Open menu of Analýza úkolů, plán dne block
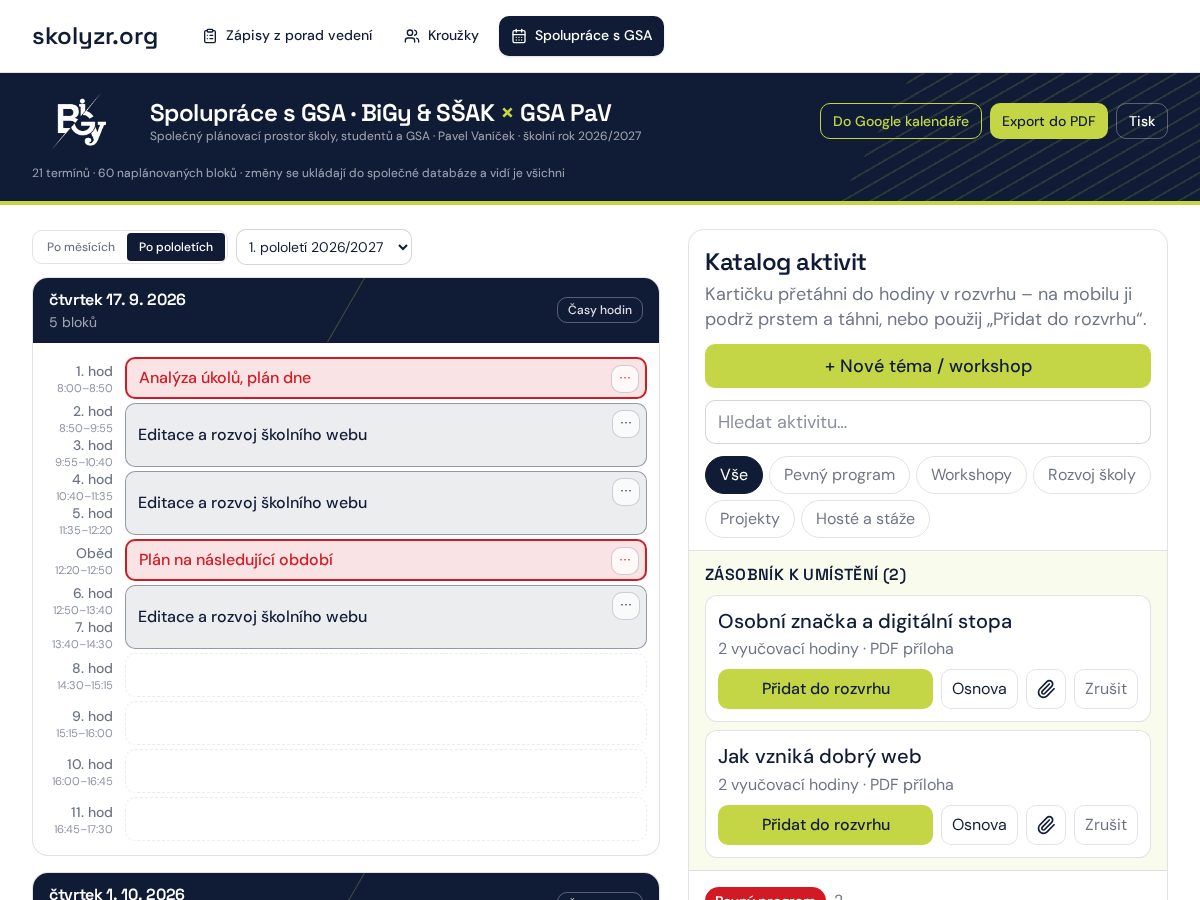 tap(625, 378)
